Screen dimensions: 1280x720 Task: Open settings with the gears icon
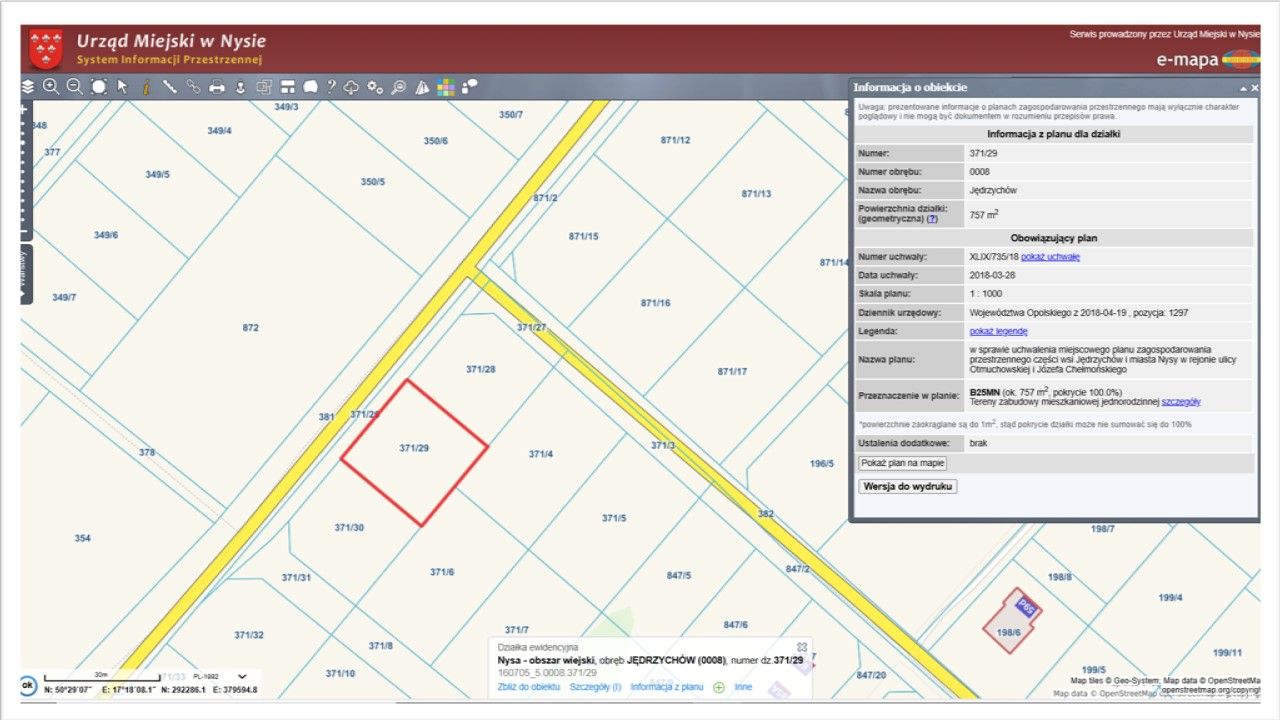pyautogui.click(x=375, y=87)
